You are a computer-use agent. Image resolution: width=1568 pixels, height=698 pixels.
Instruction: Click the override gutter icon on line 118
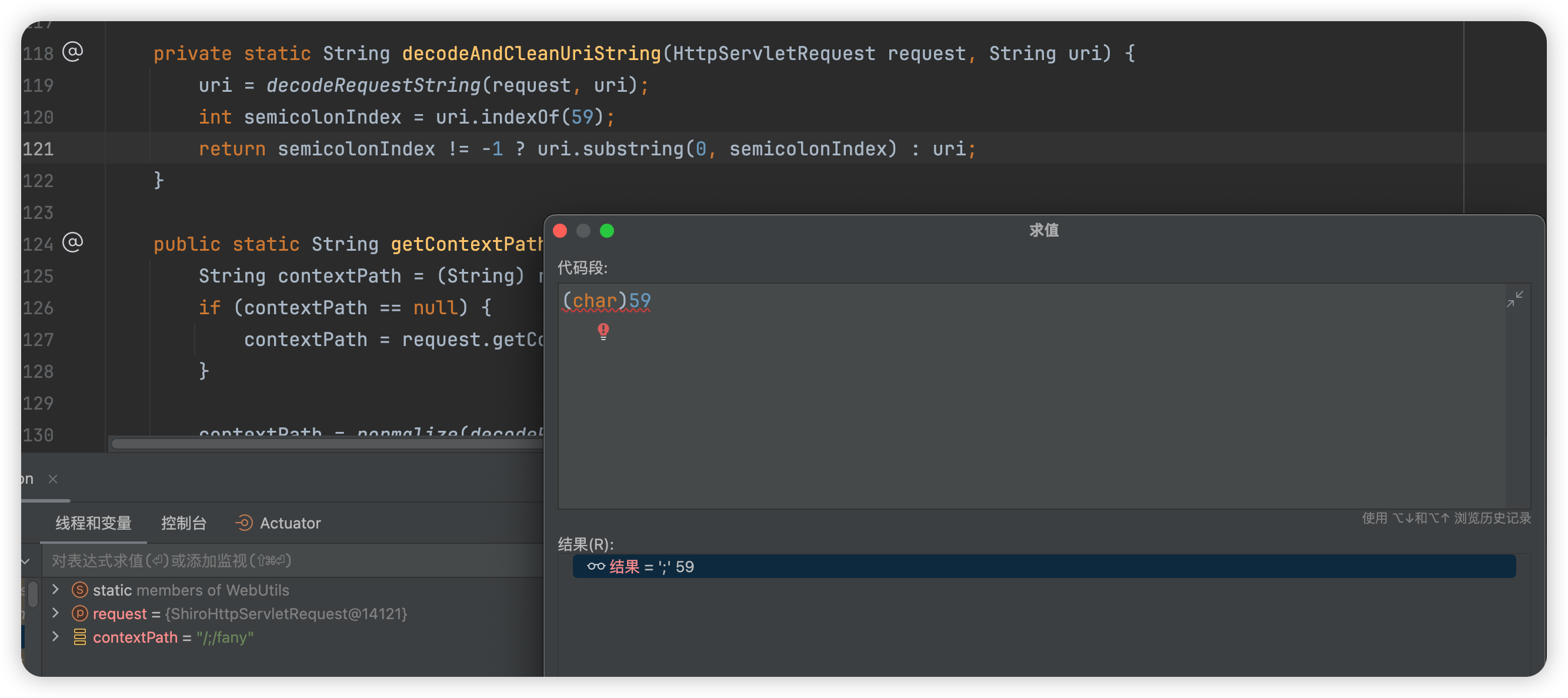point(72,52)
